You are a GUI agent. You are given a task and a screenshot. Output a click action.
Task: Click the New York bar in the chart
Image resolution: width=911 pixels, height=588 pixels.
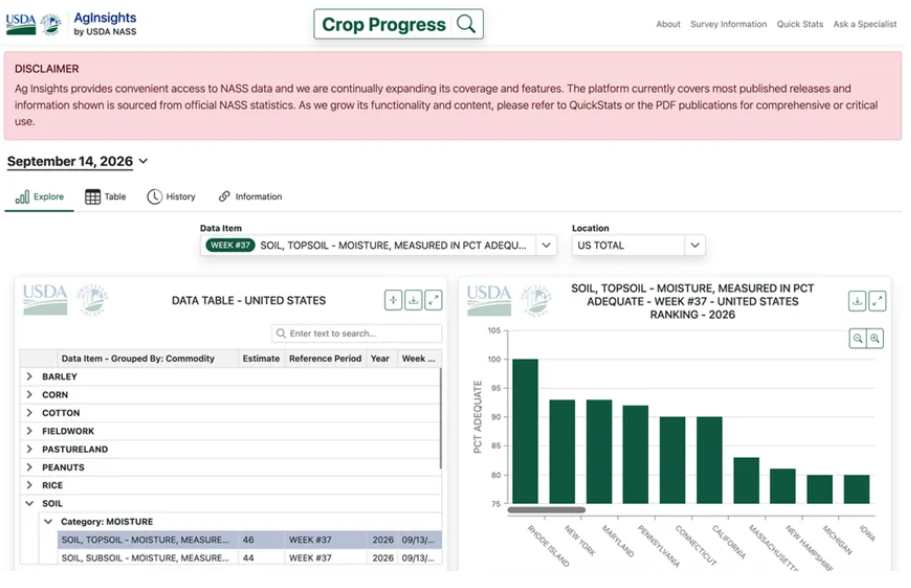pyautogui.click(x=562, y=451)
